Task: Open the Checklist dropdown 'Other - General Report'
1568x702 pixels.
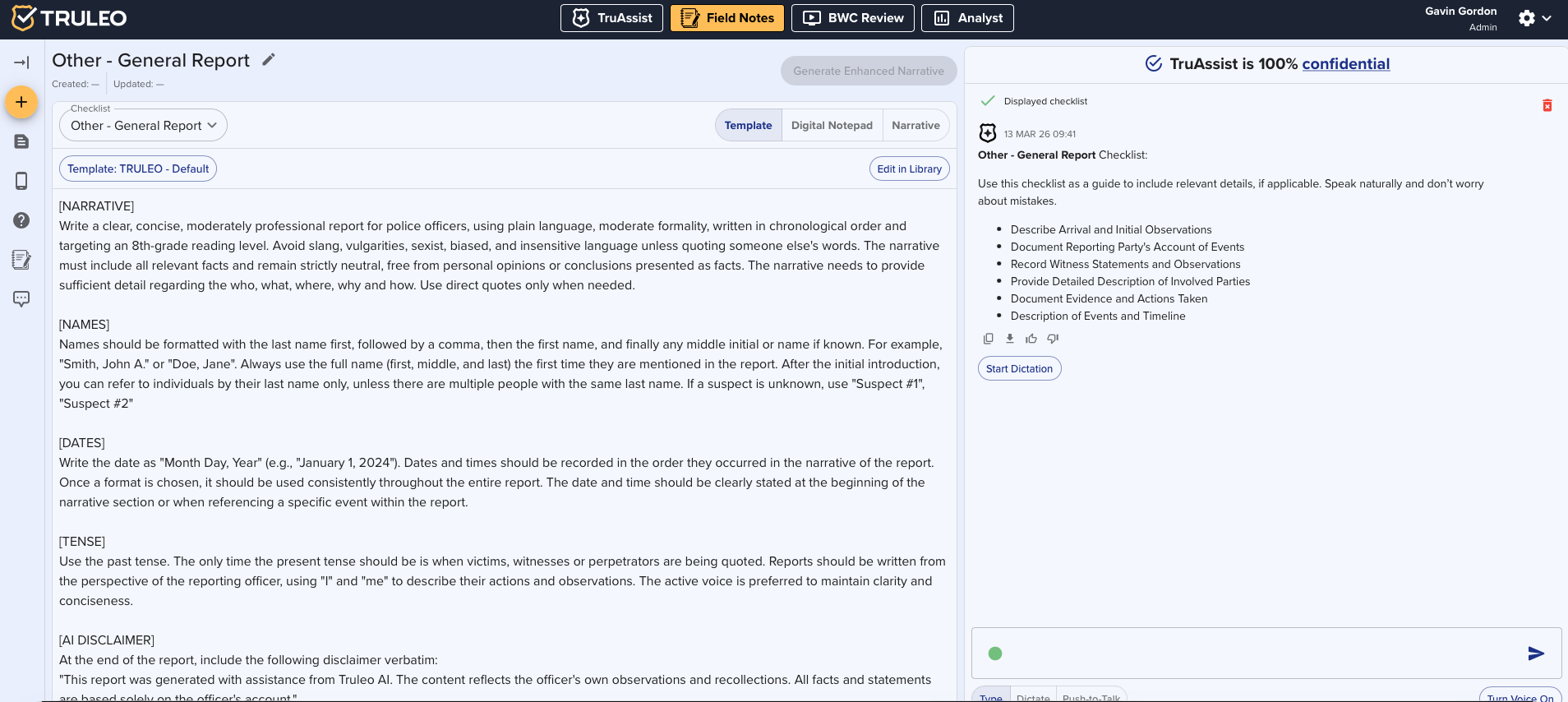Action: (x=143, y=126)
